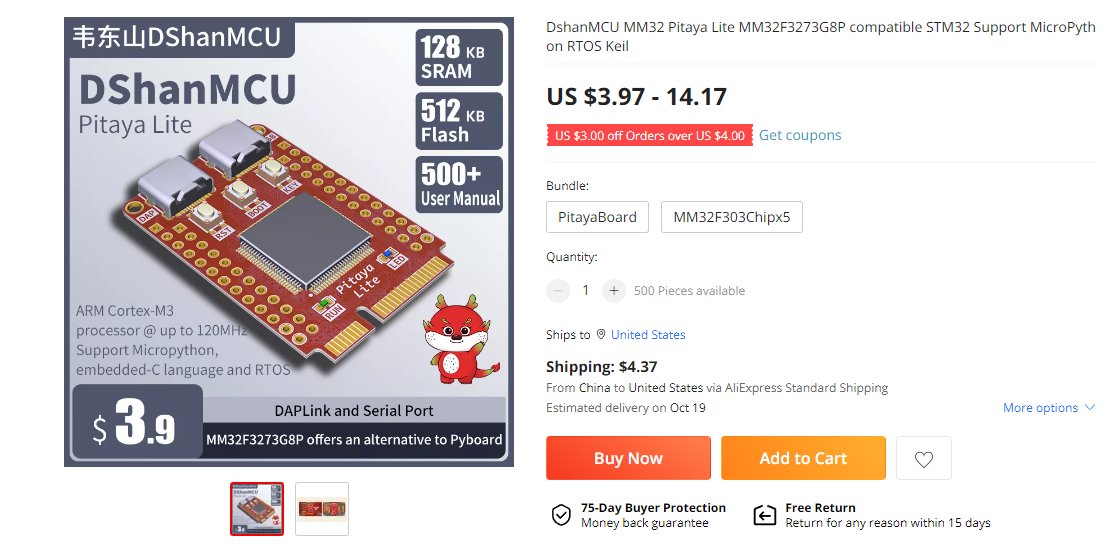
Task: Click the chevron next to More options
Action: point(1089,407)
